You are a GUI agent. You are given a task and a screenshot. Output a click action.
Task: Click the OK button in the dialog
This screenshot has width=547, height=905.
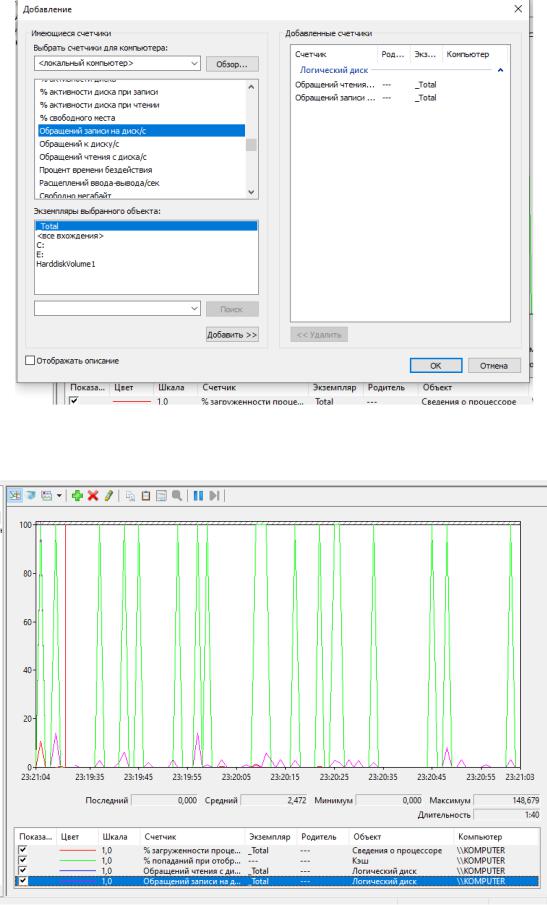(436, 365)
